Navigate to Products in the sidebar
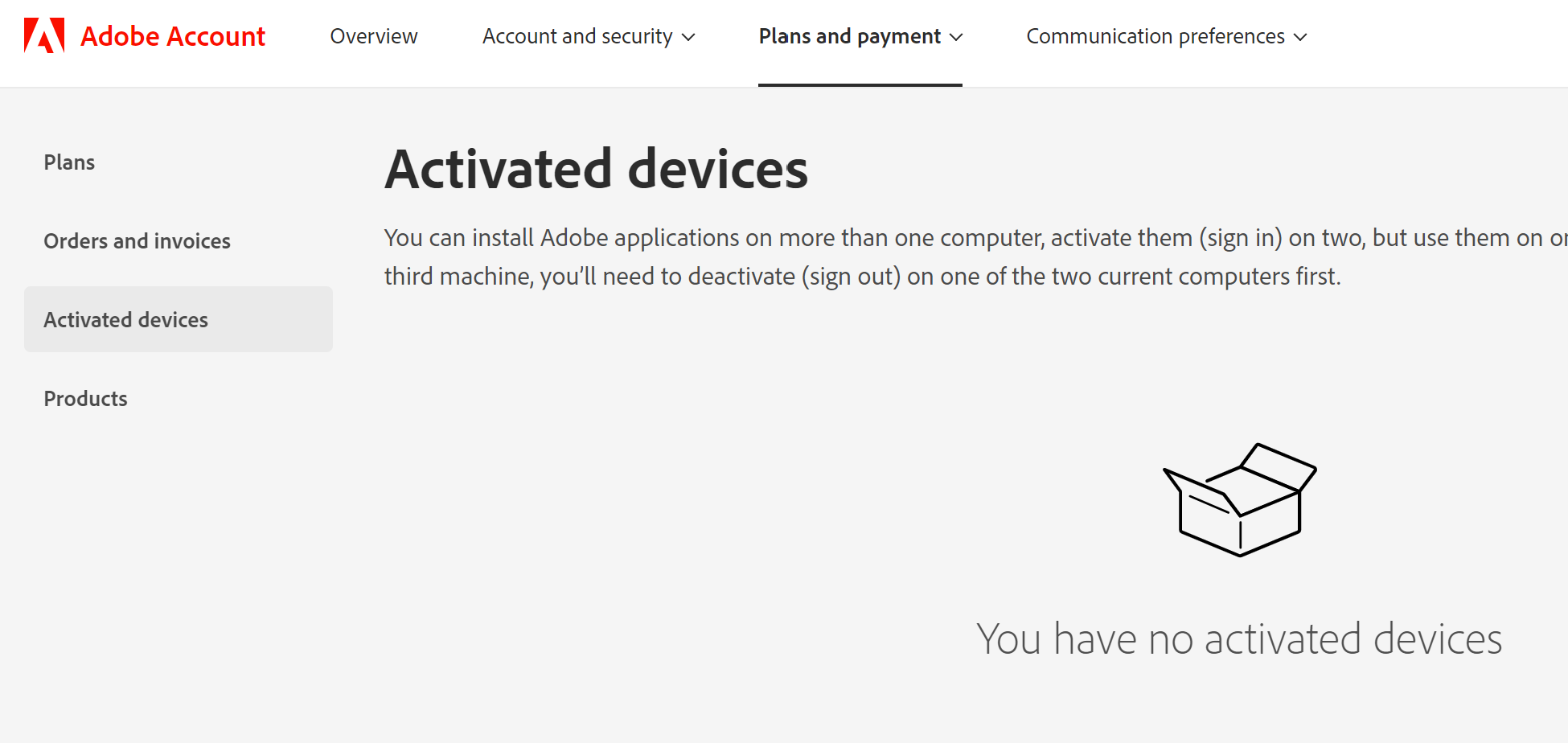 pos(85,398)
